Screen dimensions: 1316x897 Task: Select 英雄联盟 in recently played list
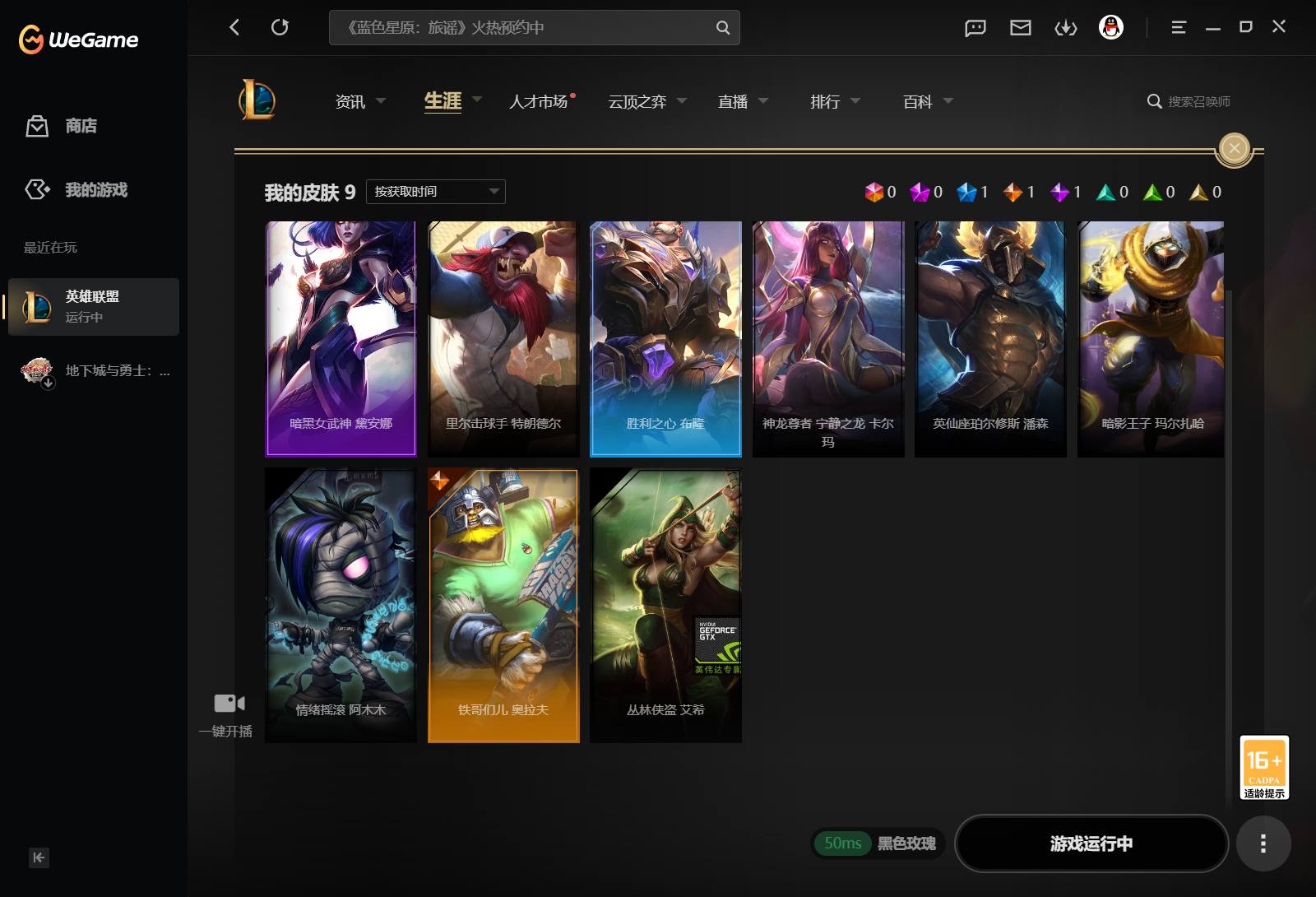94,306
